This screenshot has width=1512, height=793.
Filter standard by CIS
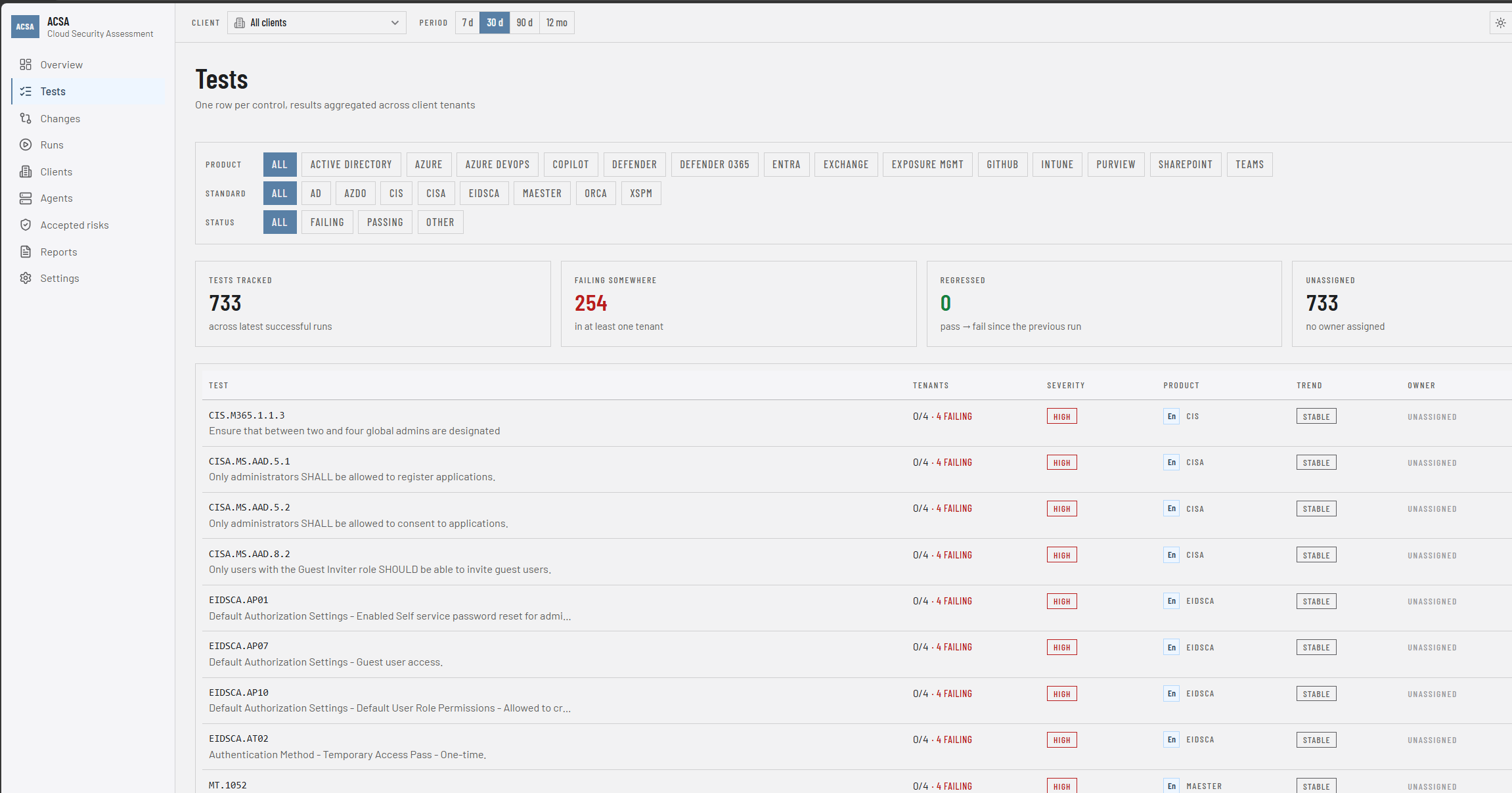(x=396, y=193)
